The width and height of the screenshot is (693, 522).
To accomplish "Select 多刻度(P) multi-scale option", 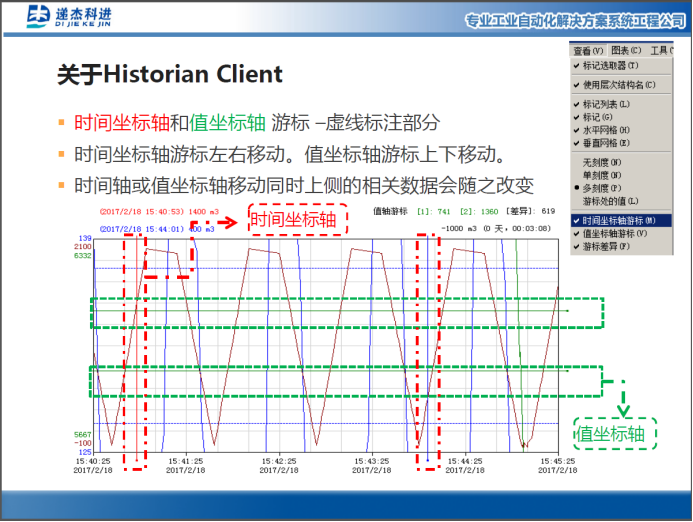I will pos(603,187).
